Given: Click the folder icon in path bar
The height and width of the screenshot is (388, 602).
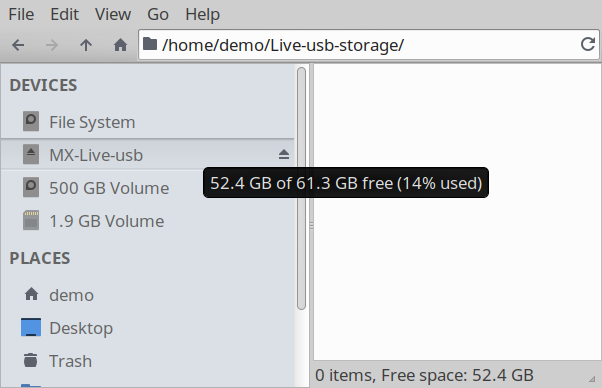Looking at the screenshot, I should pyautogui.click(x=150, y=44).
